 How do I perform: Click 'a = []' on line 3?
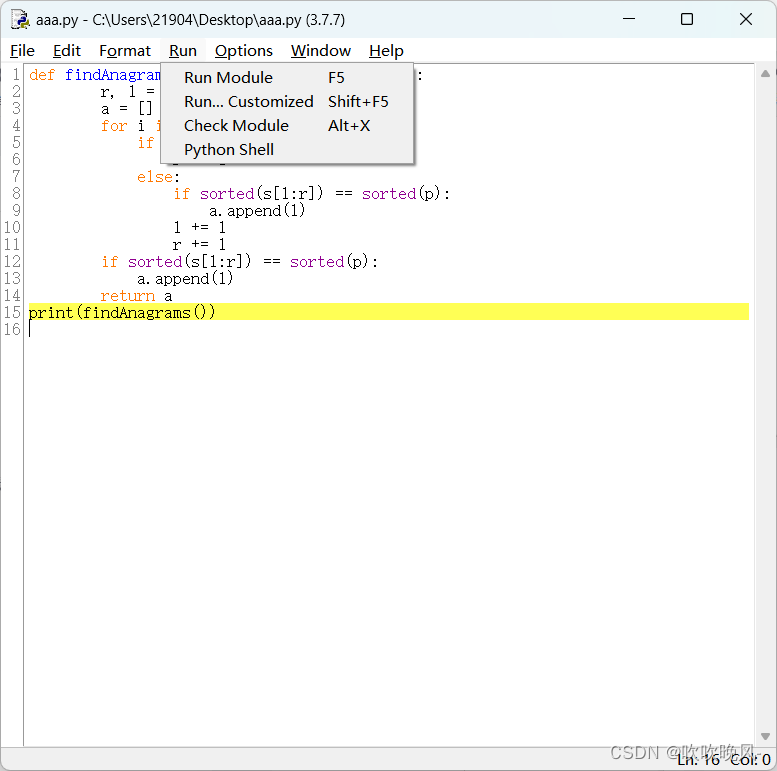pyautogui.click(x=127, y=109)
